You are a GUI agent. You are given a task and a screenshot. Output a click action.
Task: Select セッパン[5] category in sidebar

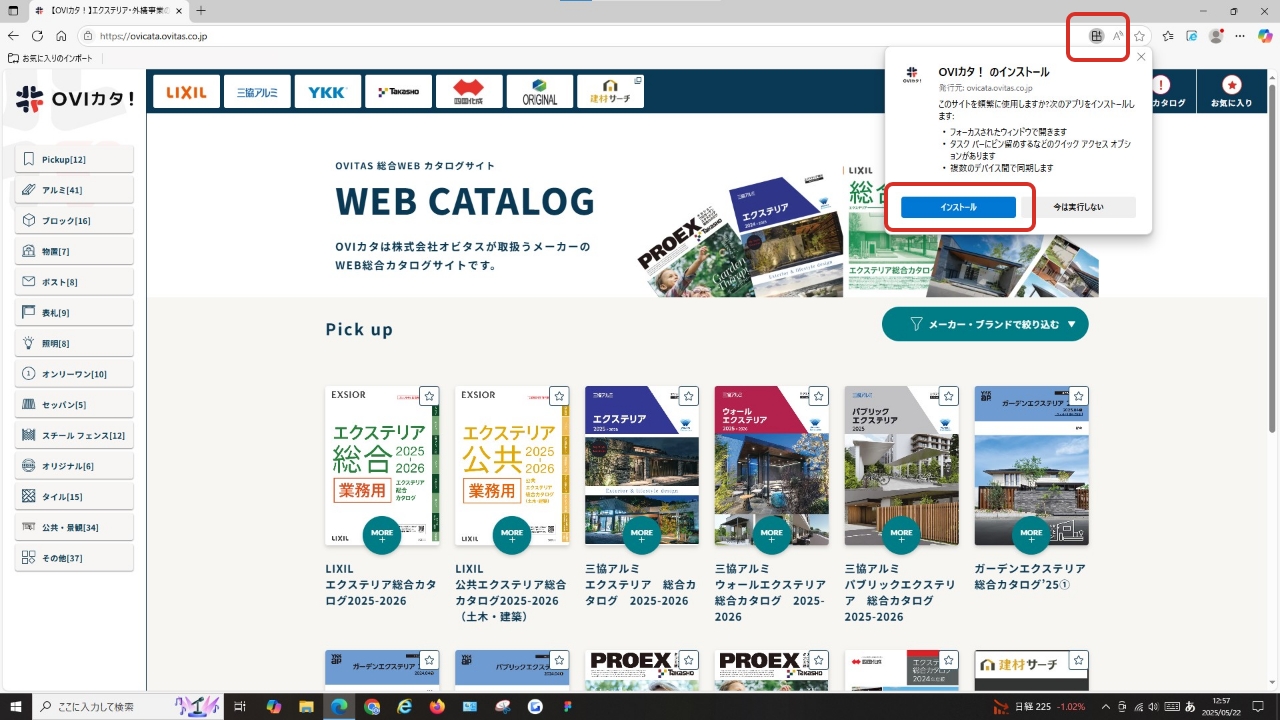(x=74, y=405)
